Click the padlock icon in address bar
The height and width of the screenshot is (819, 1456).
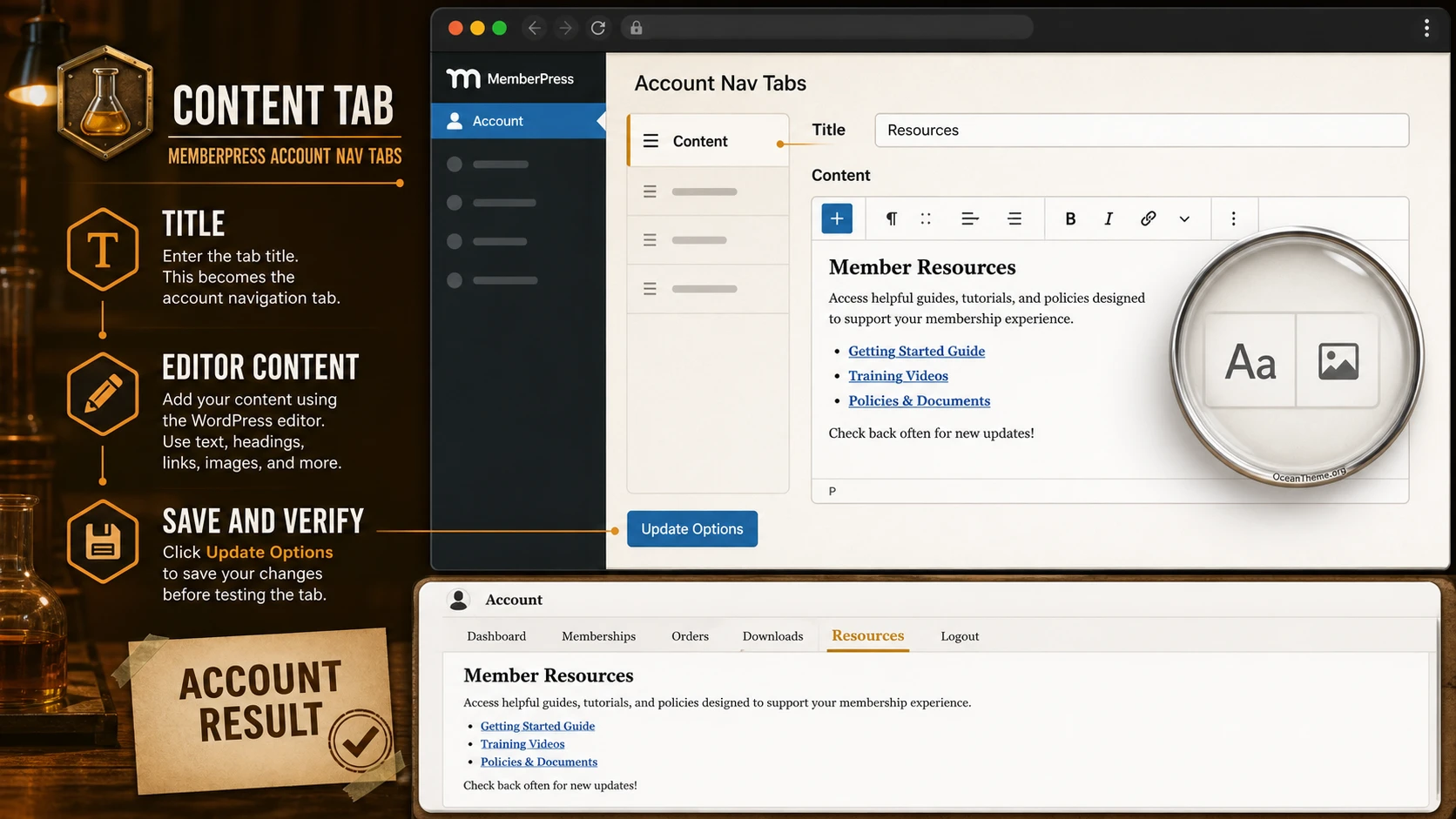tap(637, 28)
